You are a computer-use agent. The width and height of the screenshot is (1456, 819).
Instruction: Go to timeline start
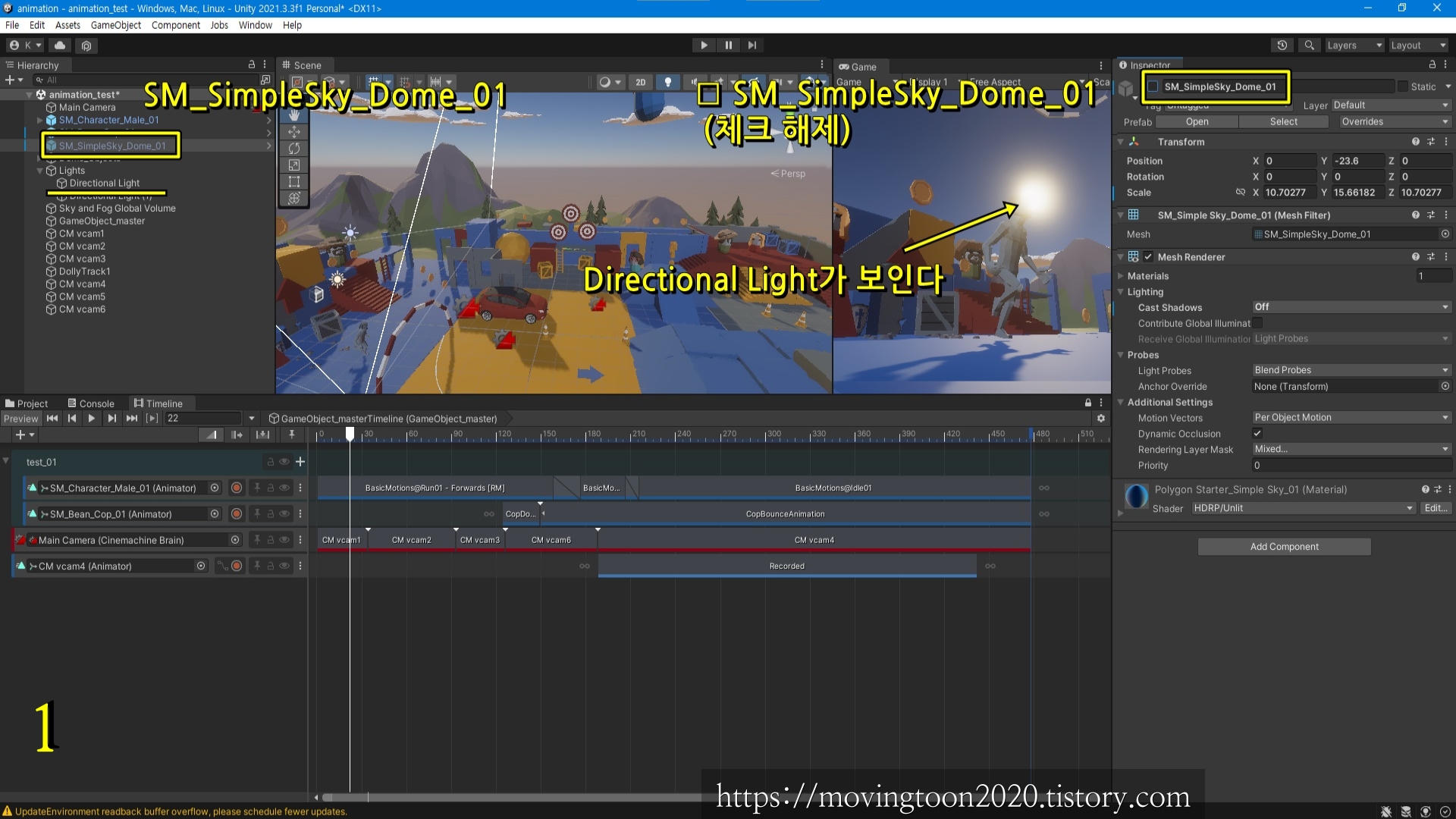52,419
